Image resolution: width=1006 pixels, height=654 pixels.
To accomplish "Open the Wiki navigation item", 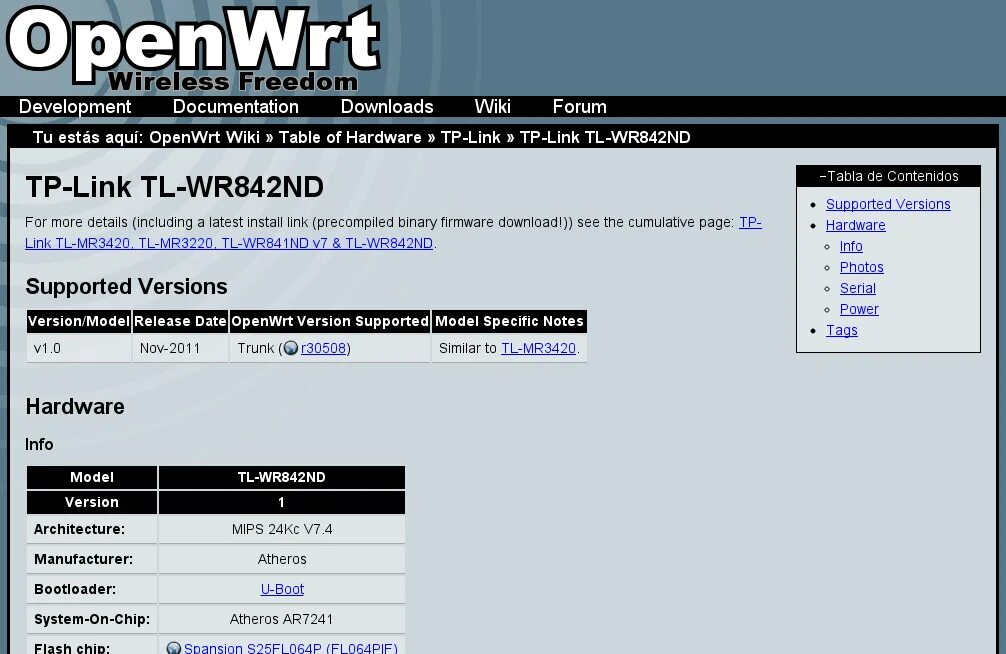I will pos(492,107).
